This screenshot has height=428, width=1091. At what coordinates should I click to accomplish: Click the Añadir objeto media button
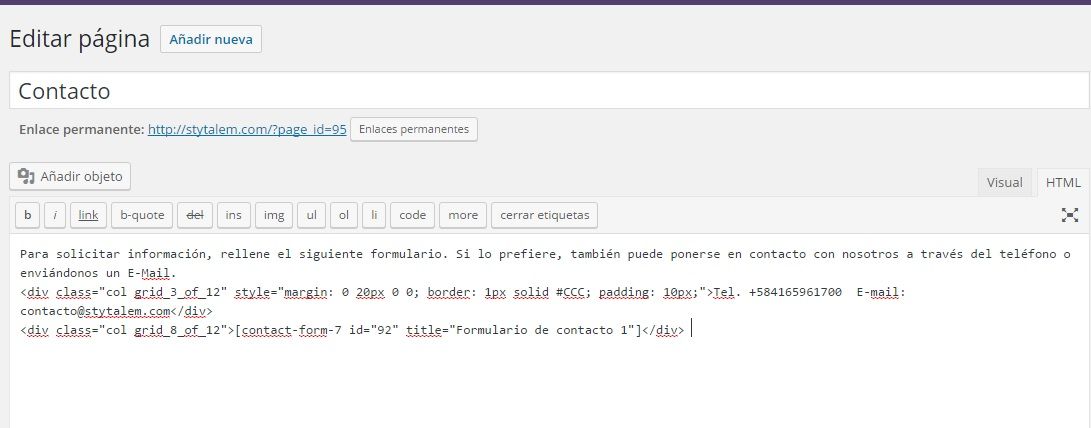(x=70, y=176)
